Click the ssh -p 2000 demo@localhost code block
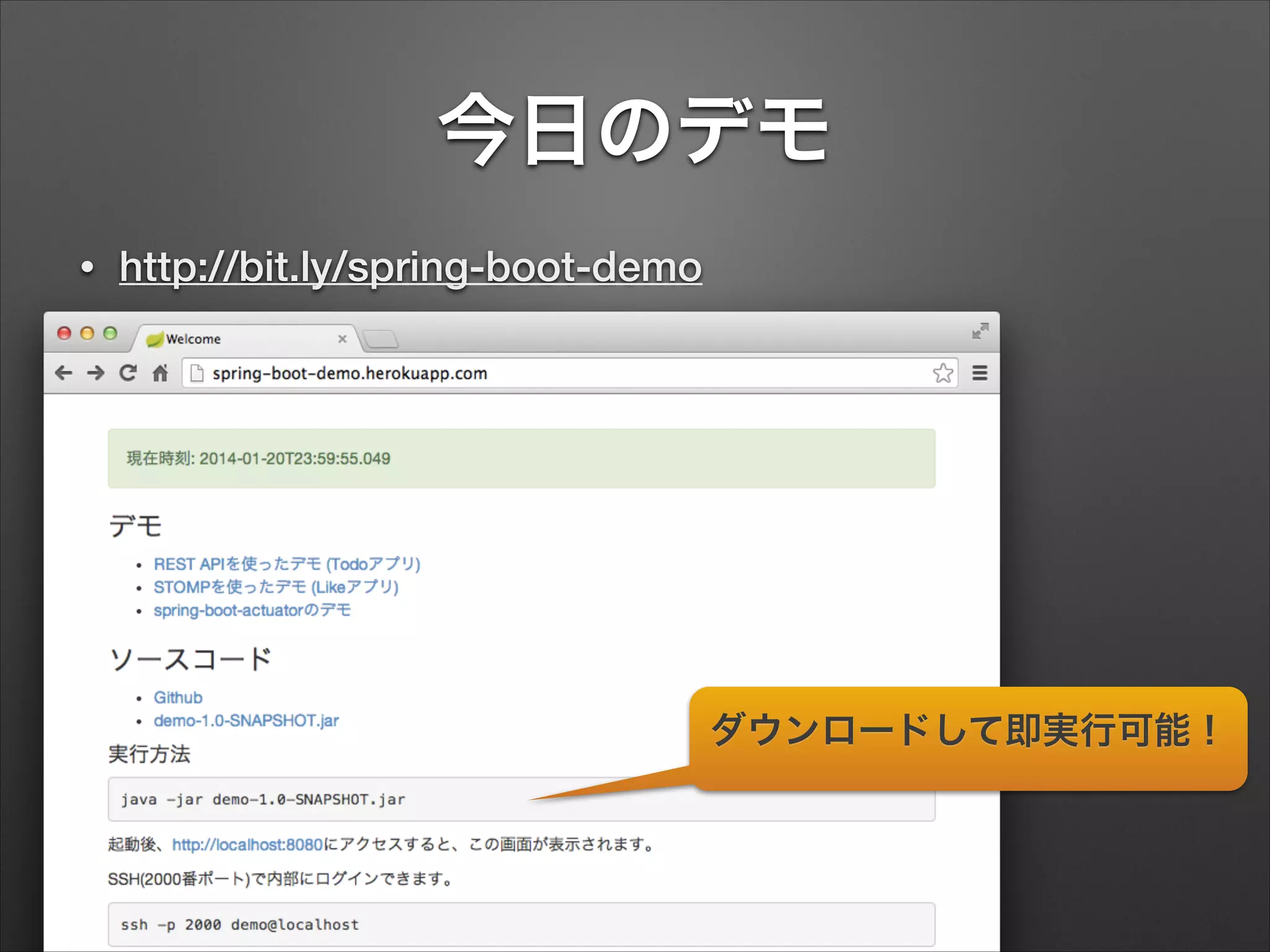The width and height of the screenshot is (1270, 952). (522, 924)
